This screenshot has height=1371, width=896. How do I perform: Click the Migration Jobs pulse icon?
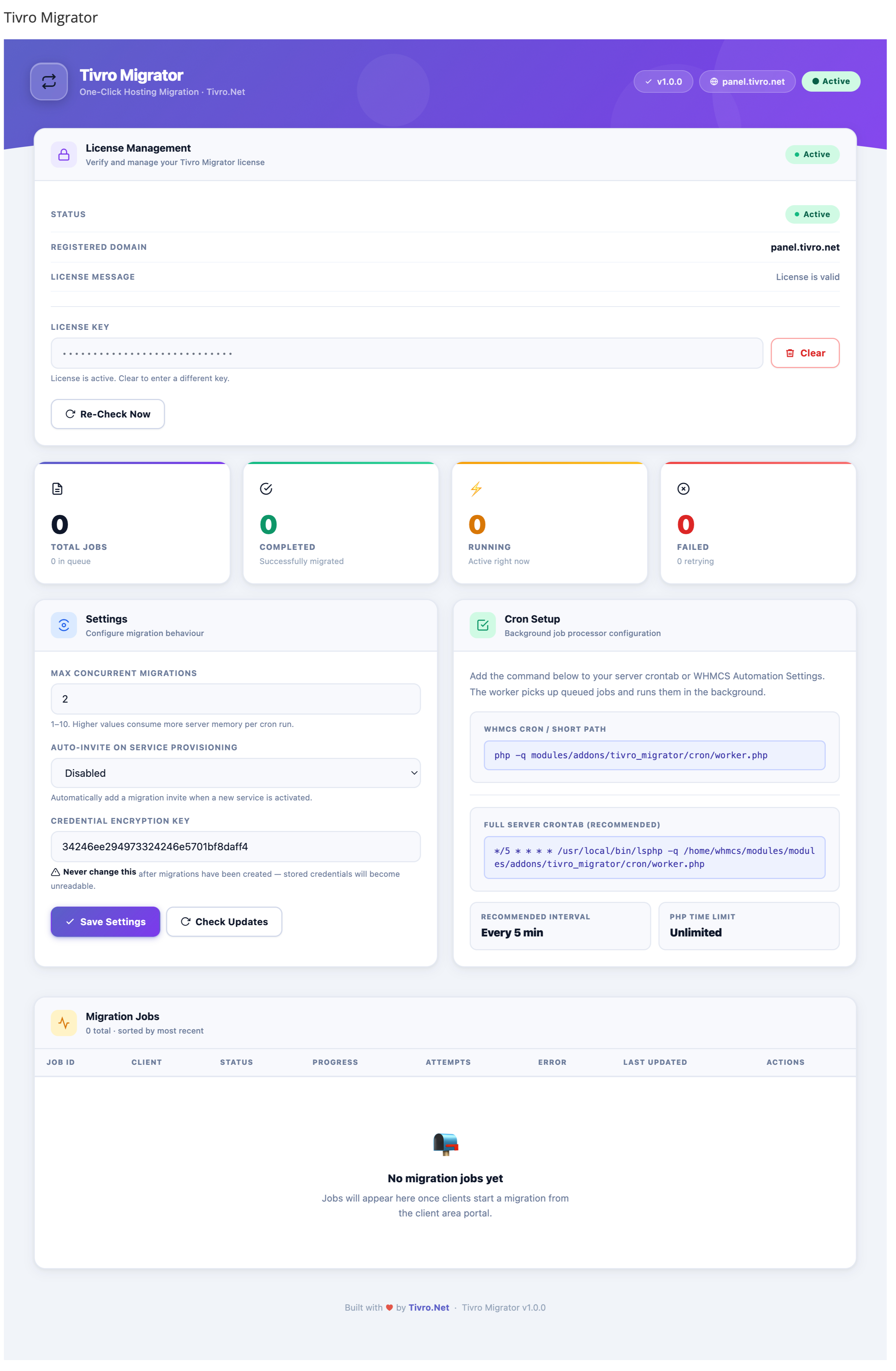pos(64,1023)
